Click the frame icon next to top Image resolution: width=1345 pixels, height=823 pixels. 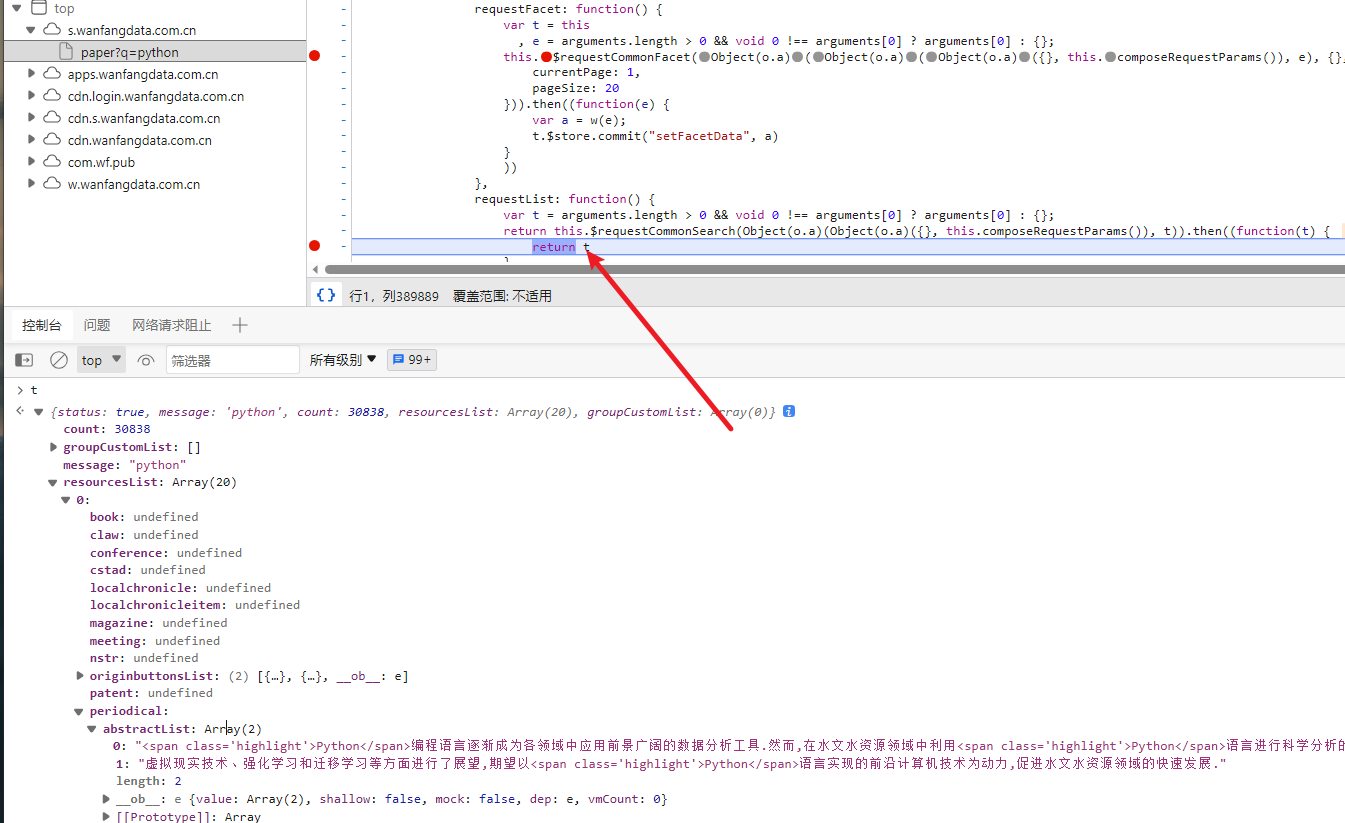pos(38,8)
